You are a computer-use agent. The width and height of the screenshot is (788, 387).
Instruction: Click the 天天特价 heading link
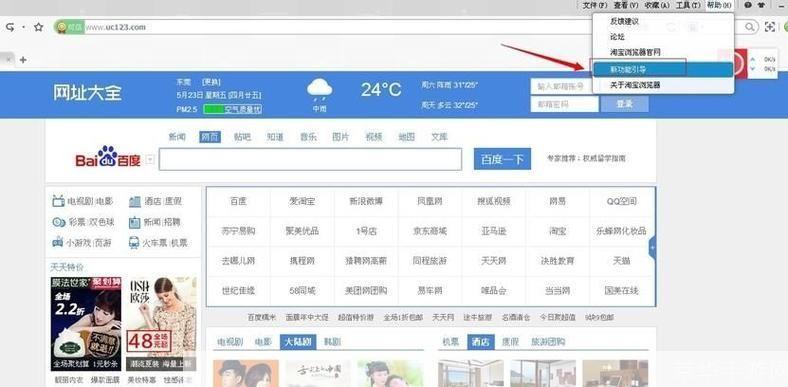click(67, 266)
